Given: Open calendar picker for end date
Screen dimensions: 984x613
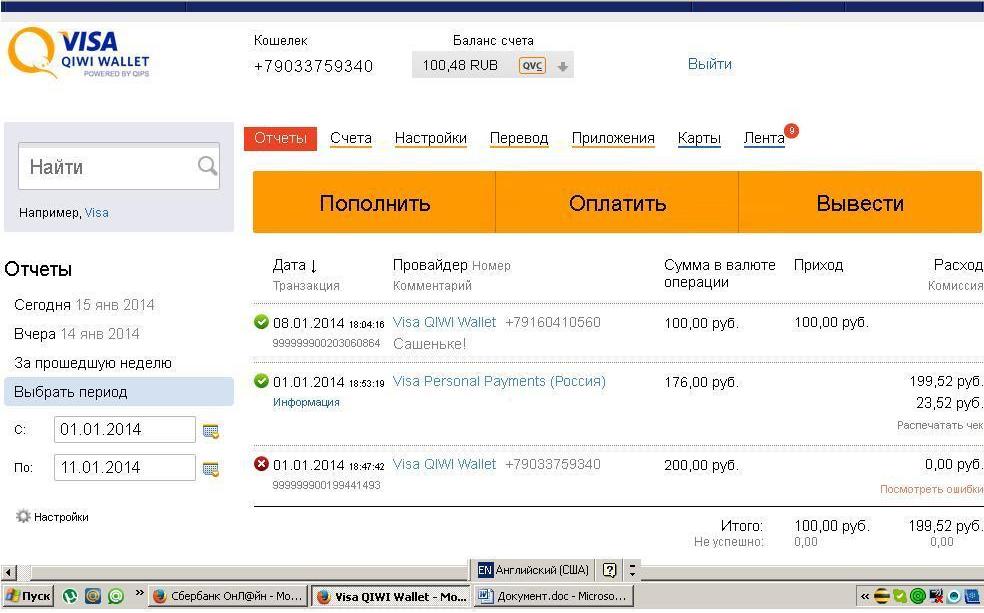Looking at the screenshot, I should 211,469.
